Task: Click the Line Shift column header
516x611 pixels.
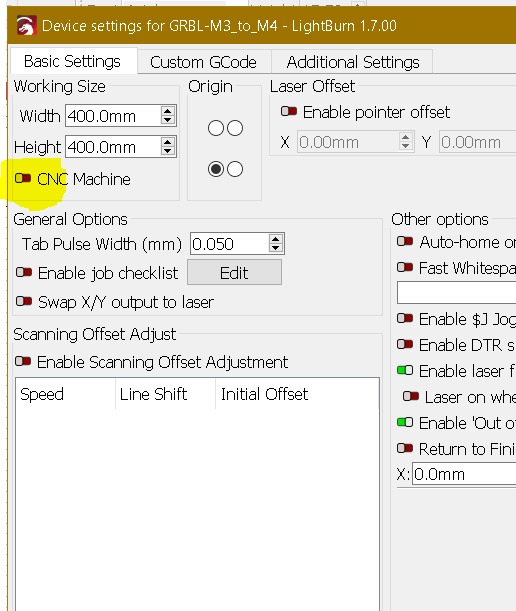Action: click(165, 394)
